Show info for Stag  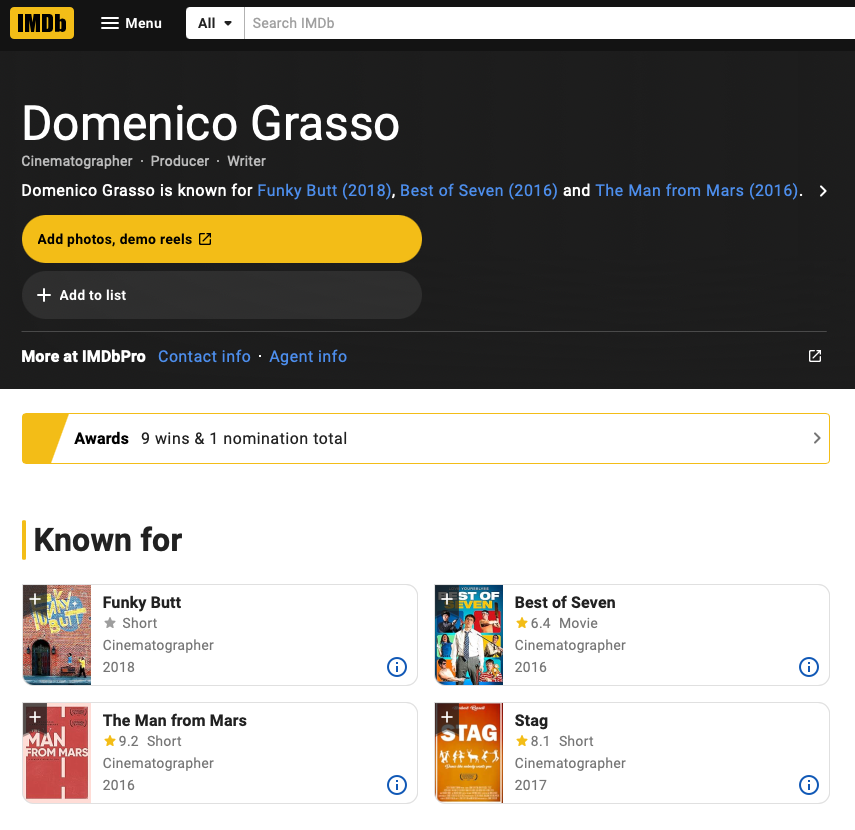809,785
